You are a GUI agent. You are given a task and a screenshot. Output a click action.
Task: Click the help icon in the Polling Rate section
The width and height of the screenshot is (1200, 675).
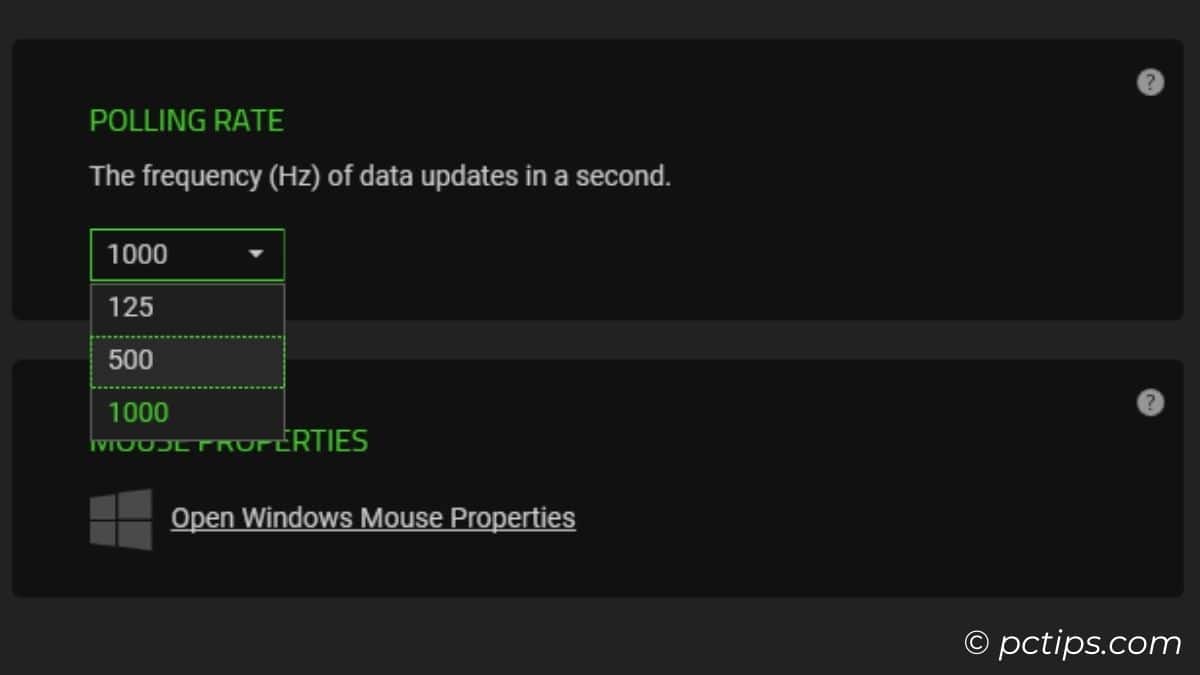pos(1151,82)
